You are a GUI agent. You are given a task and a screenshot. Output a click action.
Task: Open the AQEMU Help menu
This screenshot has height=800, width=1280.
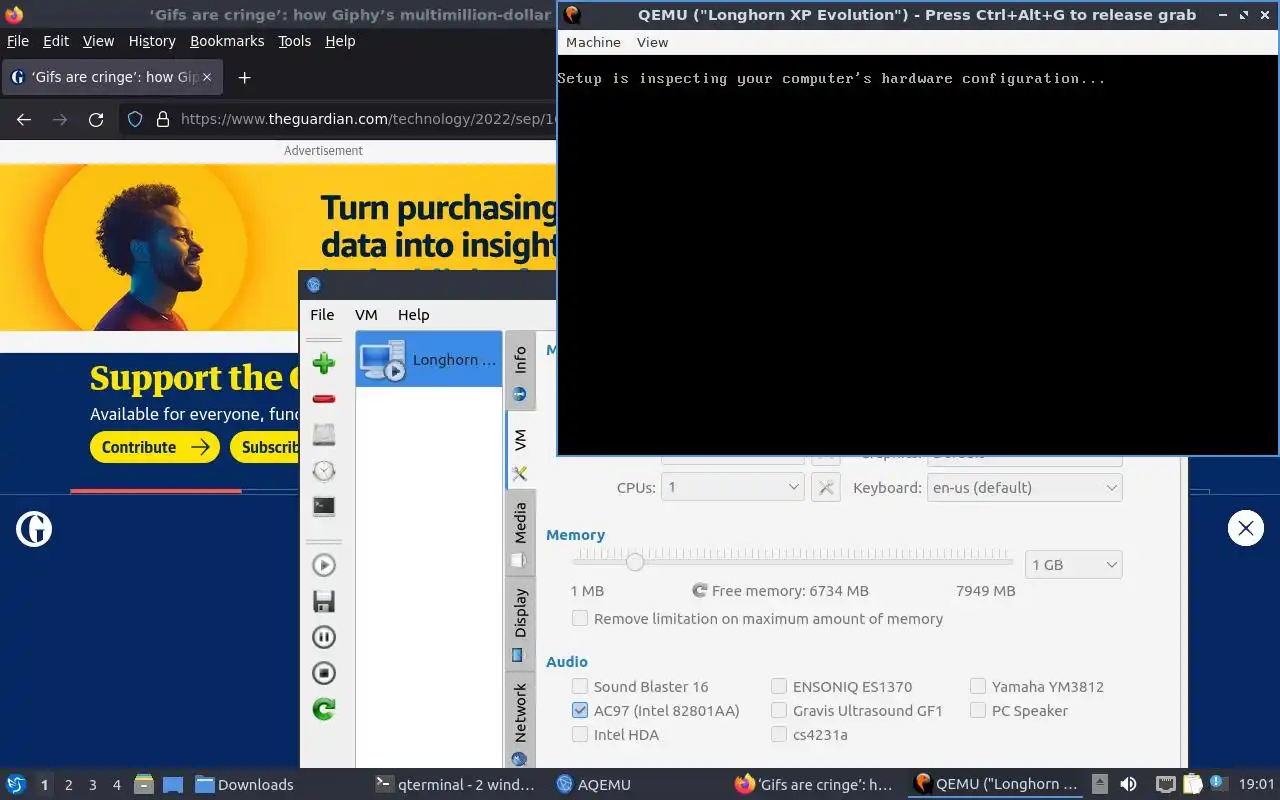click(x=413, y=314)
